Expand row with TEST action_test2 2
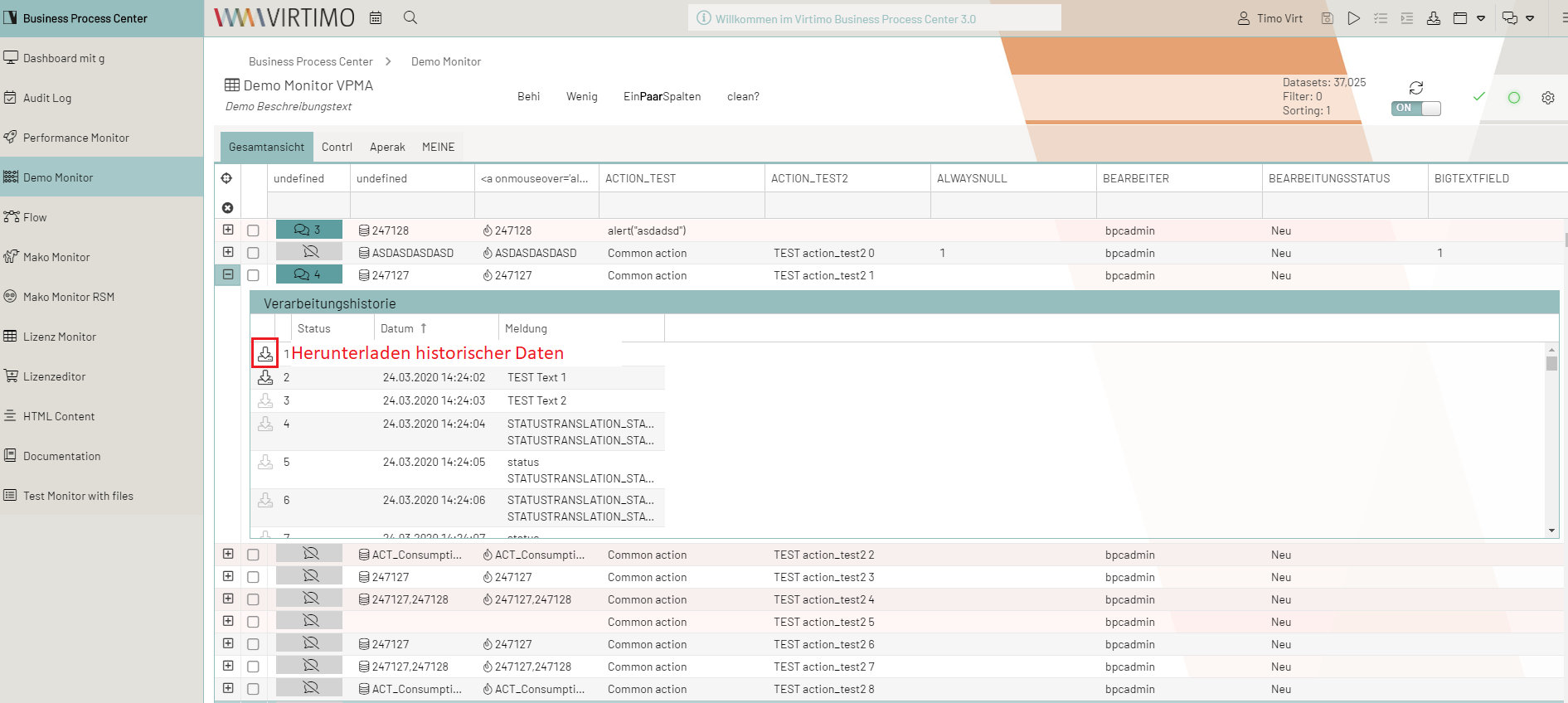Image resolution: width=1568 pixels, height=703 pixels. point(228,554)
